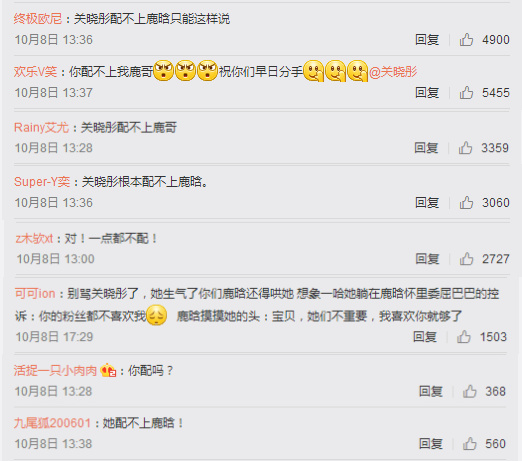Open 九尾狐200601's user page

tap(52, 423)
